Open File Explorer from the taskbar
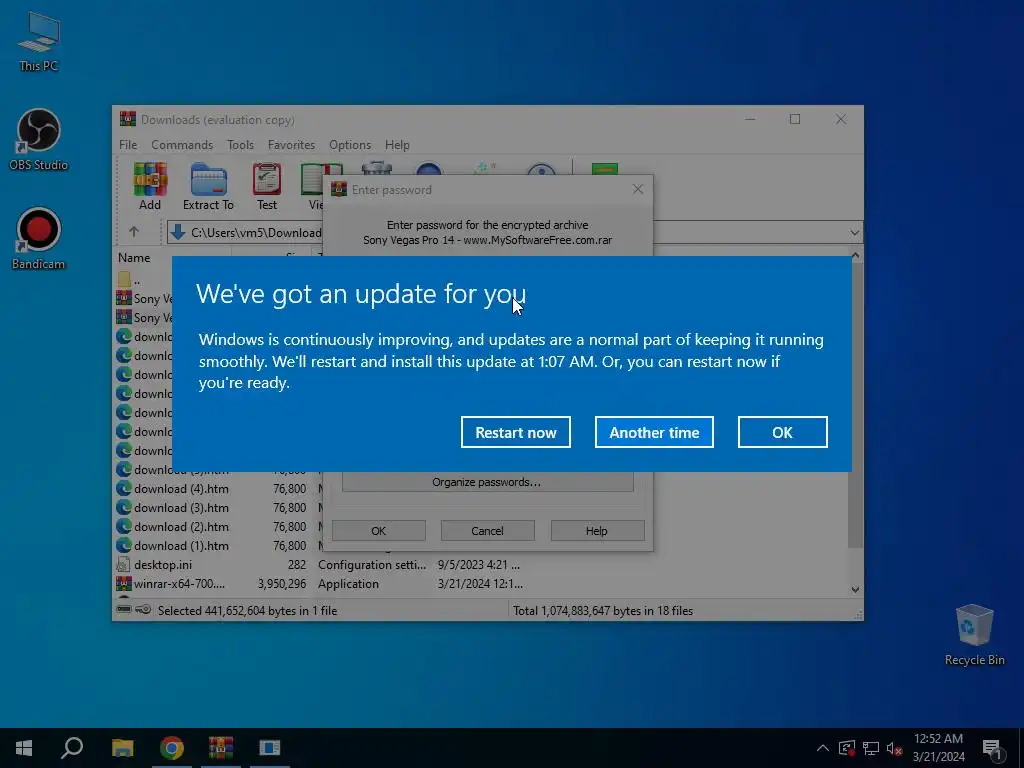Screen dimensions: 1024x768 point(122,748)
